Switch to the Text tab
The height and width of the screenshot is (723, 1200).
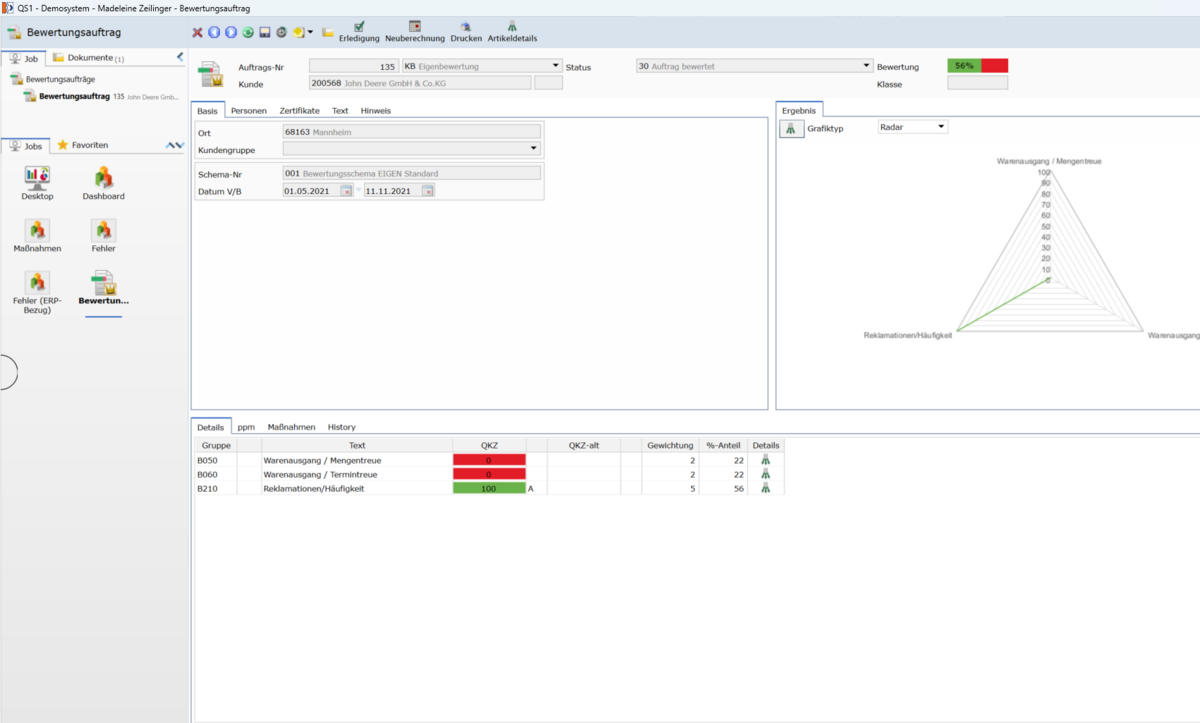[x=340, y=110]
